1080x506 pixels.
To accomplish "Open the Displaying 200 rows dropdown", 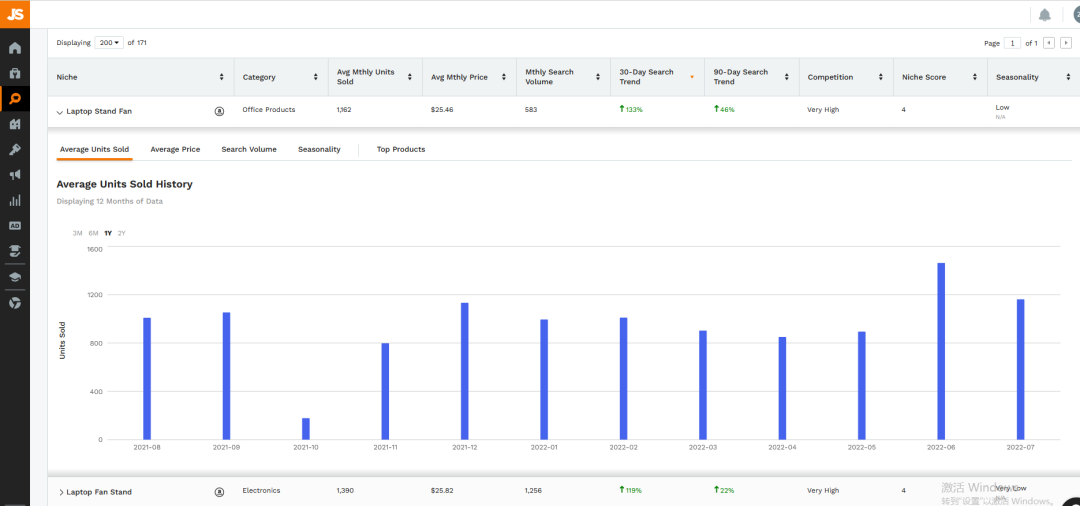I will (109, 43).
